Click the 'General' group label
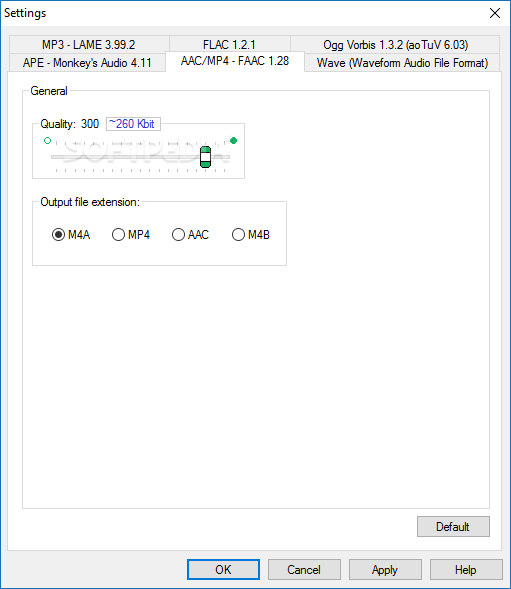Viewport: 511px width, 589px height. coord(49,91)
